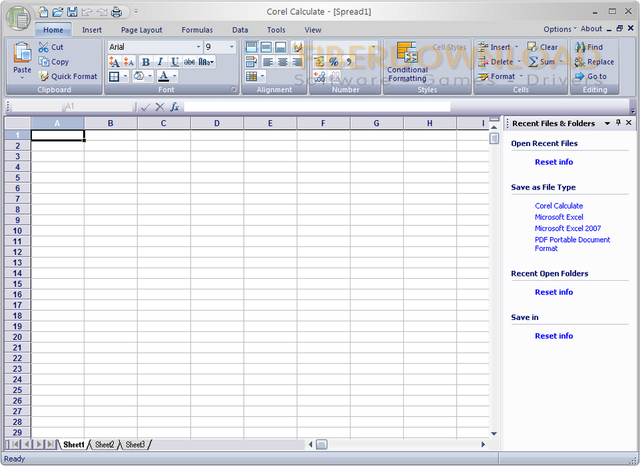Increase font size with the larger A icon

[114, 62]
